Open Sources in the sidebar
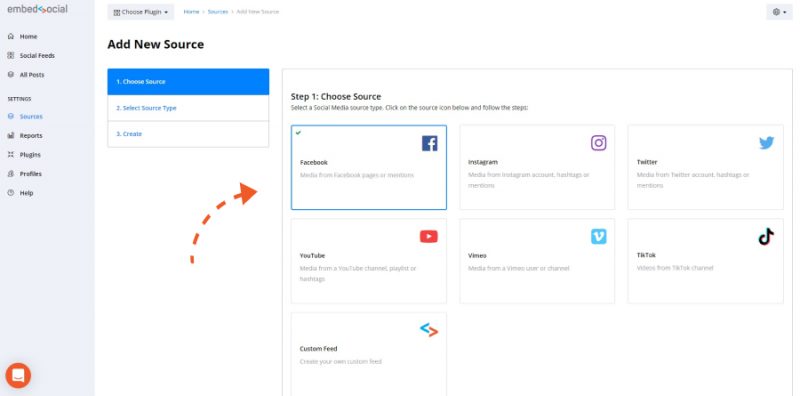 click(x=31, y=116)
